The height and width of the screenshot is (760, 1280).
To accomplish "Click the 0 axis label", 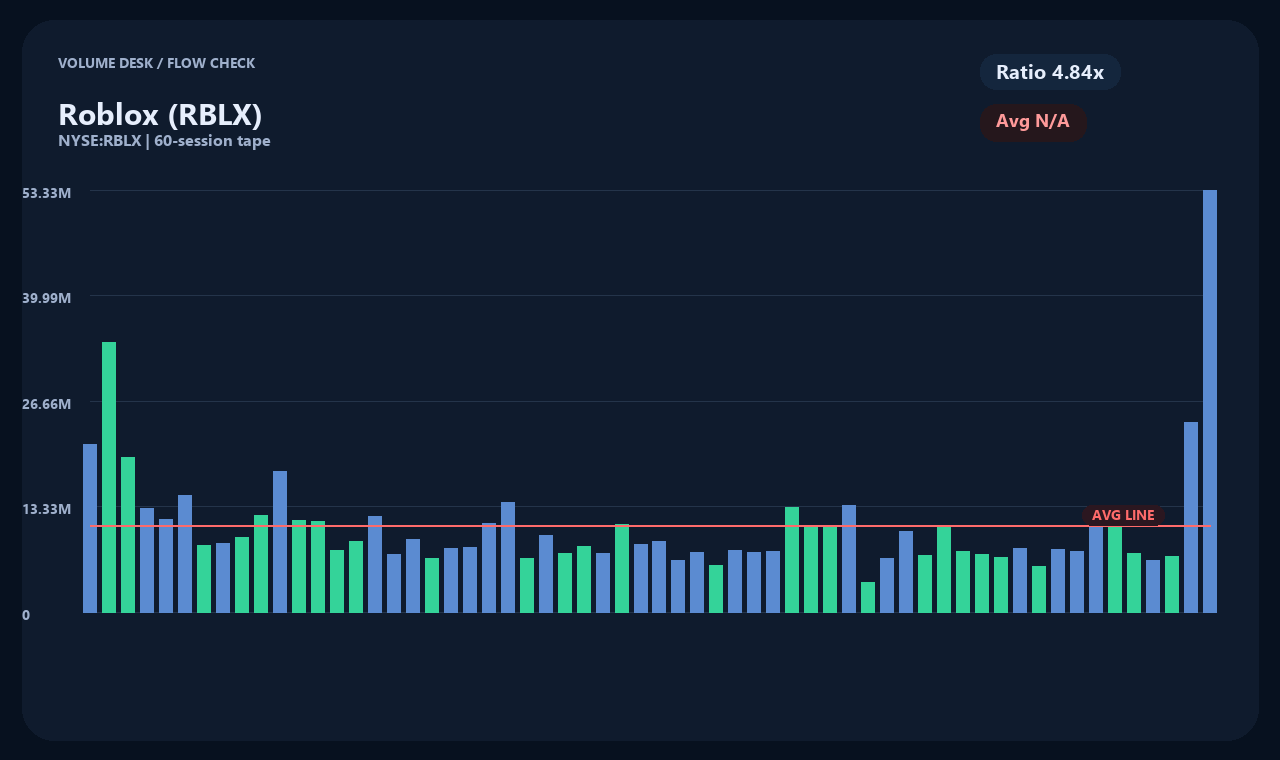I will 26,615.
